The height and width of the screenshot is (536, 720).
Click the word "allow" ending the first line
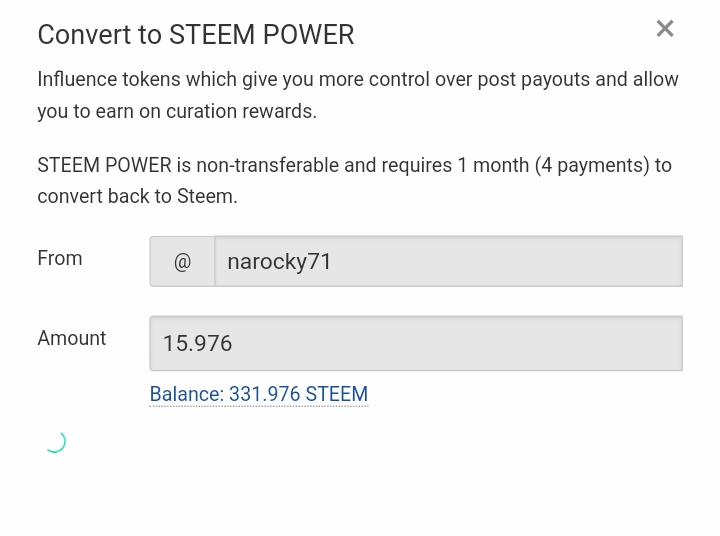tap(655, 79)
